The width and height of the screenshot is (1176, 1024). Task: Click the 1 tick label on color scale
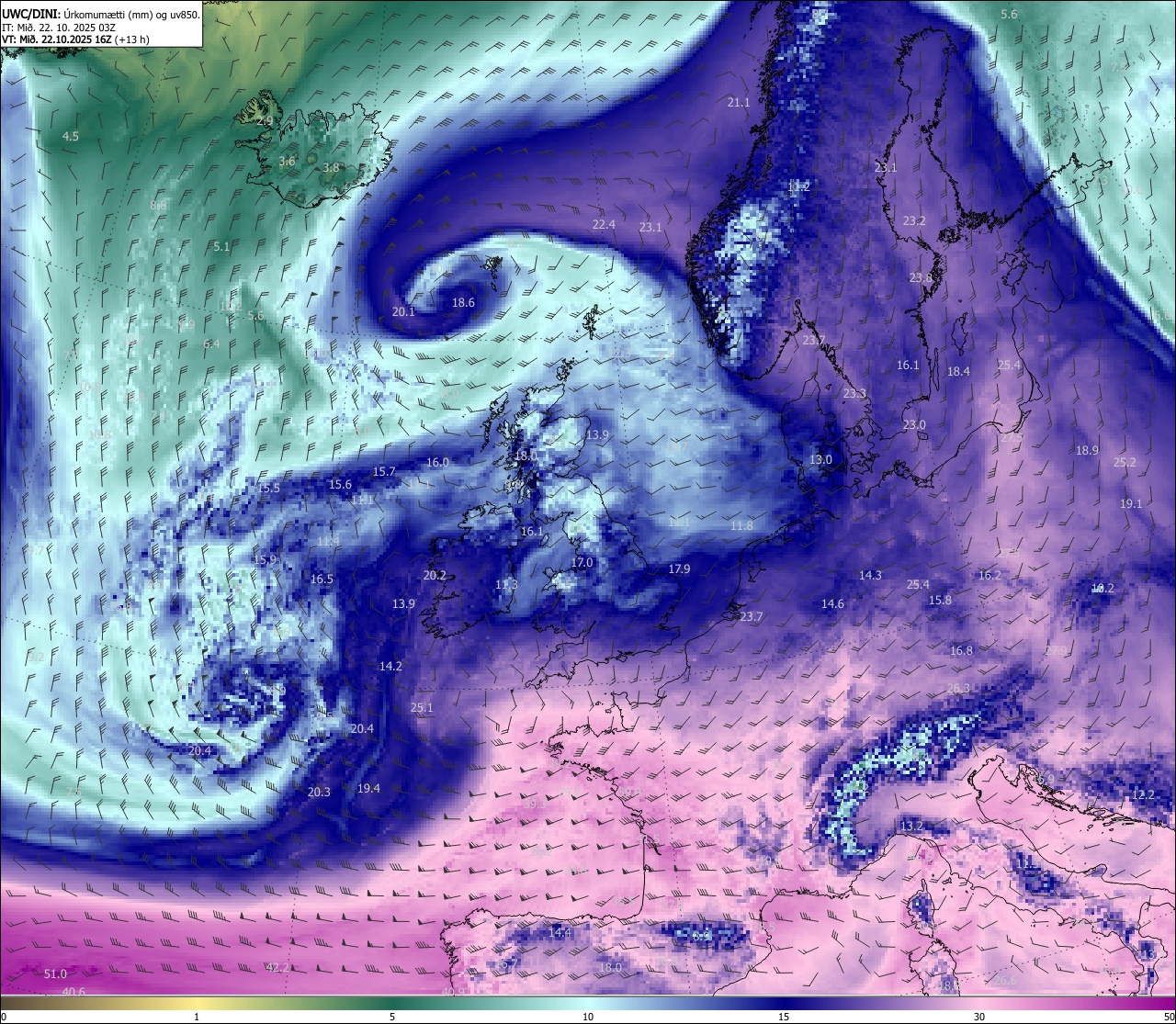(197, 1017)
